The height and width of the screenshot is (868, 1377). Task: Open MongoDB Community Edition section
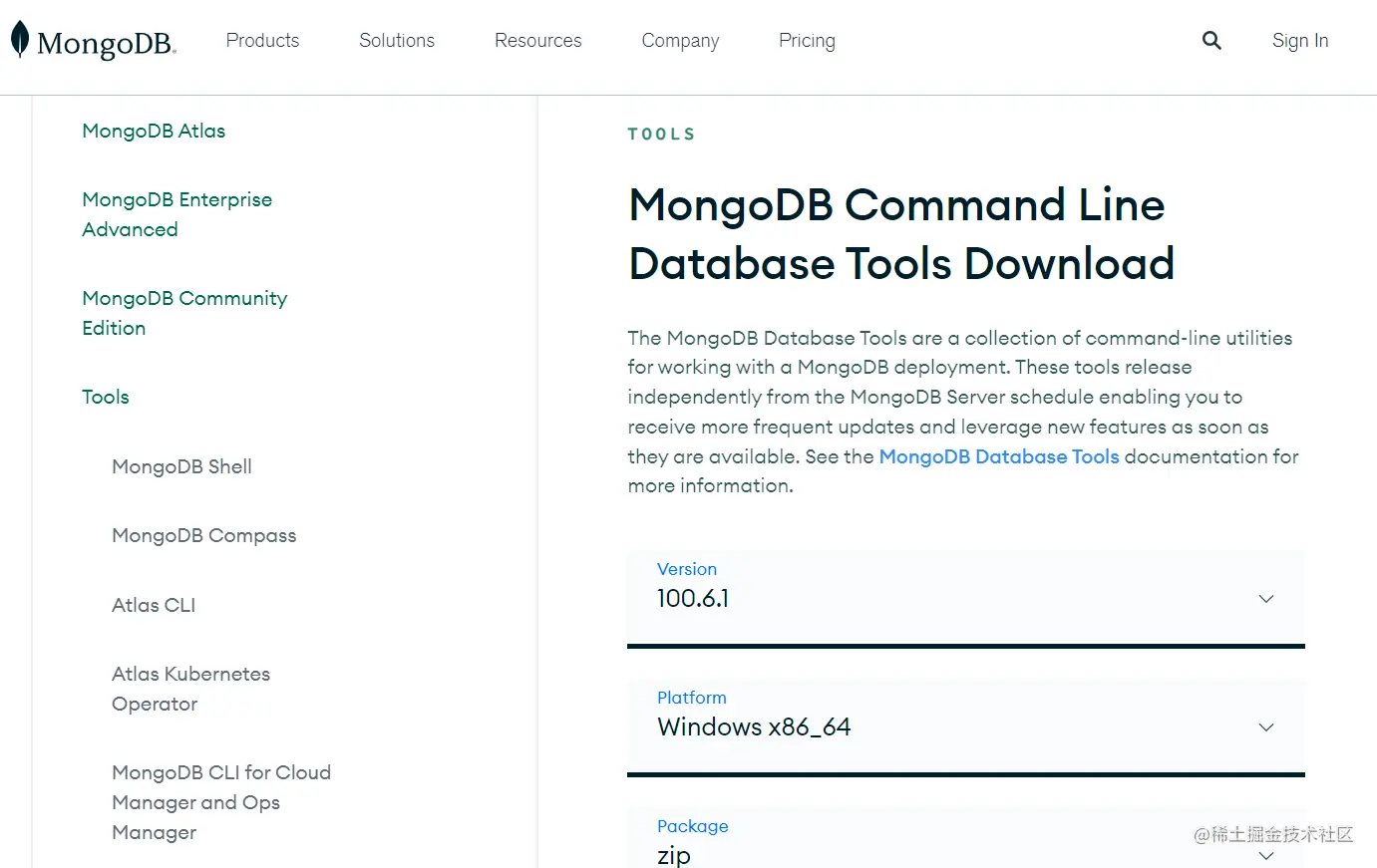[184, 313]
